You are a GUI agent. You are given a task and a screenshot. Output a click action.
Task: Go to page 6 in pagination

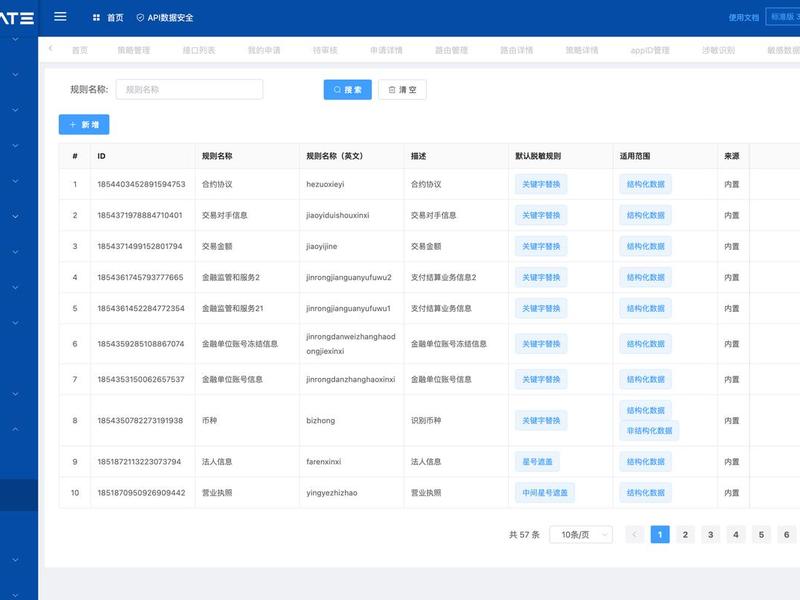click(786, 535)
